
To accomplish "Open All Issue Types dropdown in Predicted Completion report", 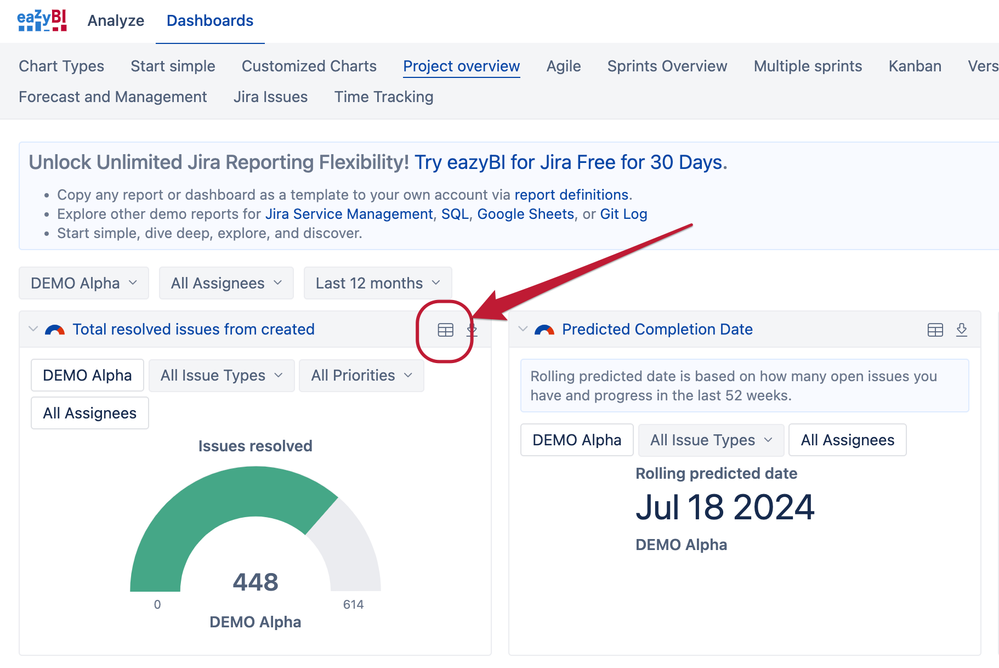I will (711, 440).
